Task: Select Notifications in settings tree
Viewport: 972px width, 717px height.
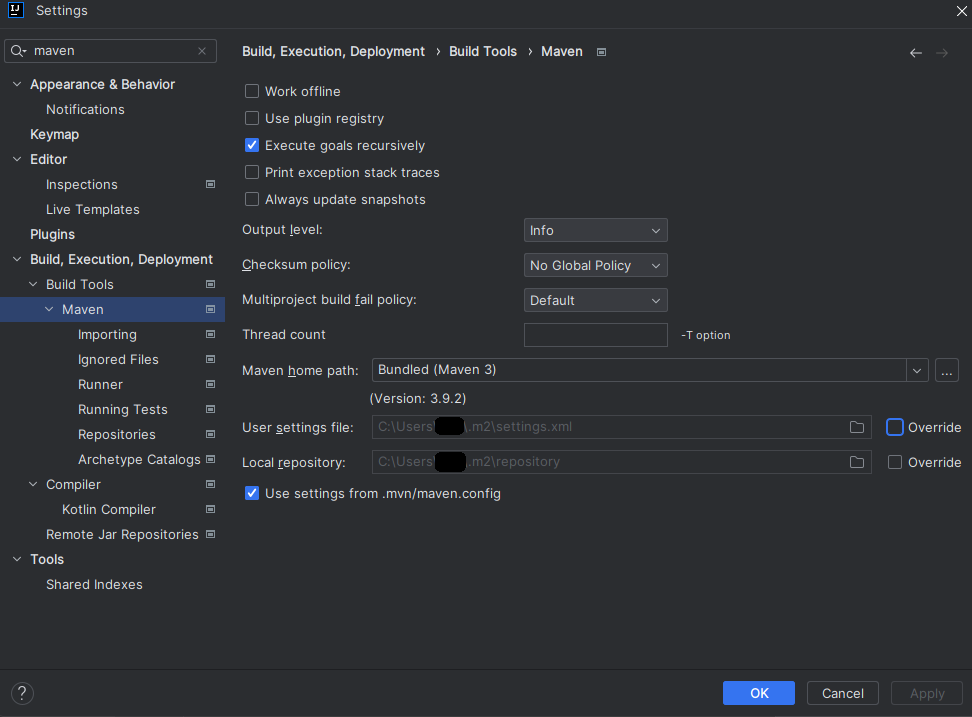Action: point(85,109)
